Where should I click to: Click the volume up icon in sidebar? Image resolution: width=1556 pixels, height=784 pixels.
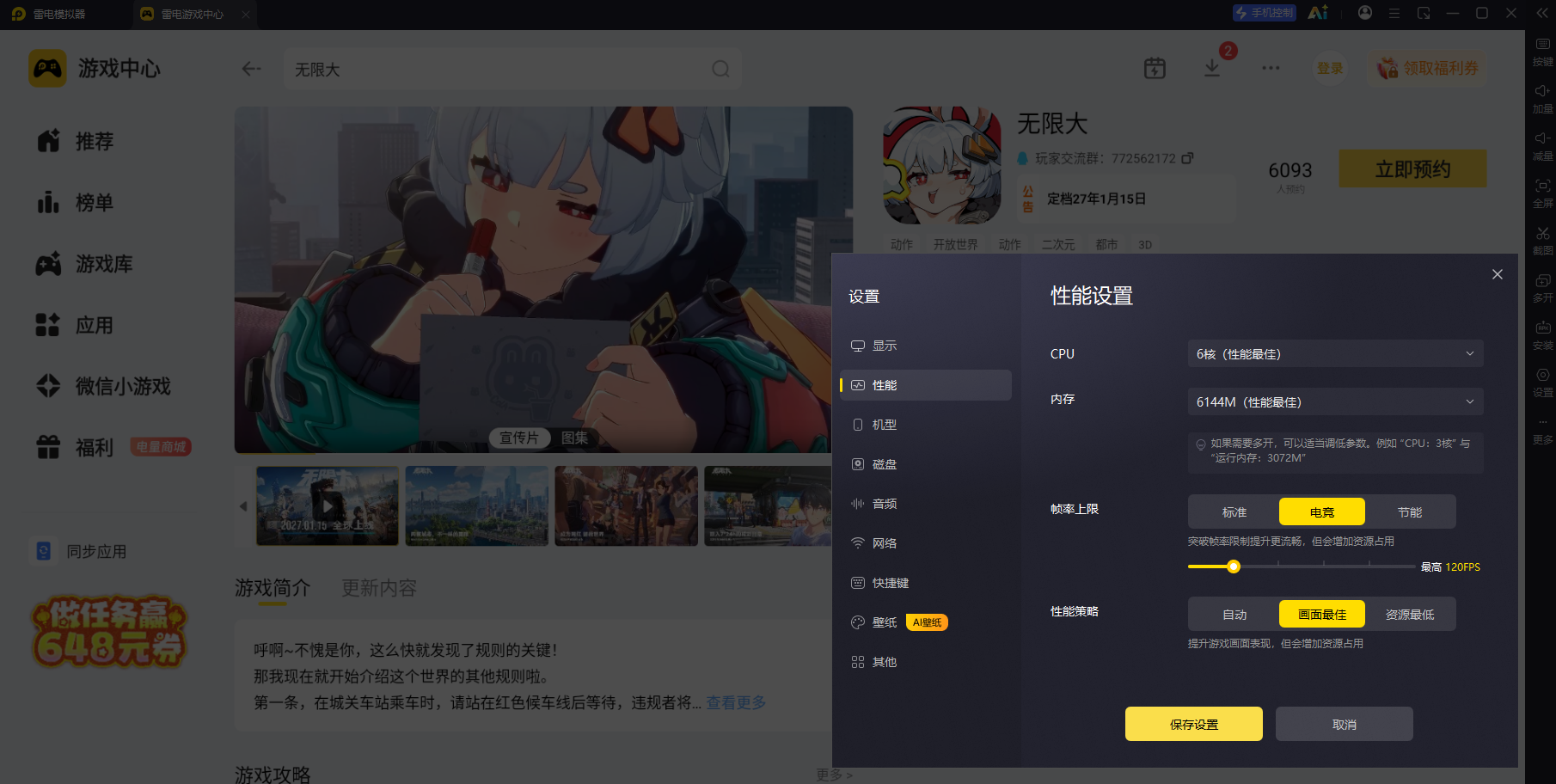pos(1542,90)
